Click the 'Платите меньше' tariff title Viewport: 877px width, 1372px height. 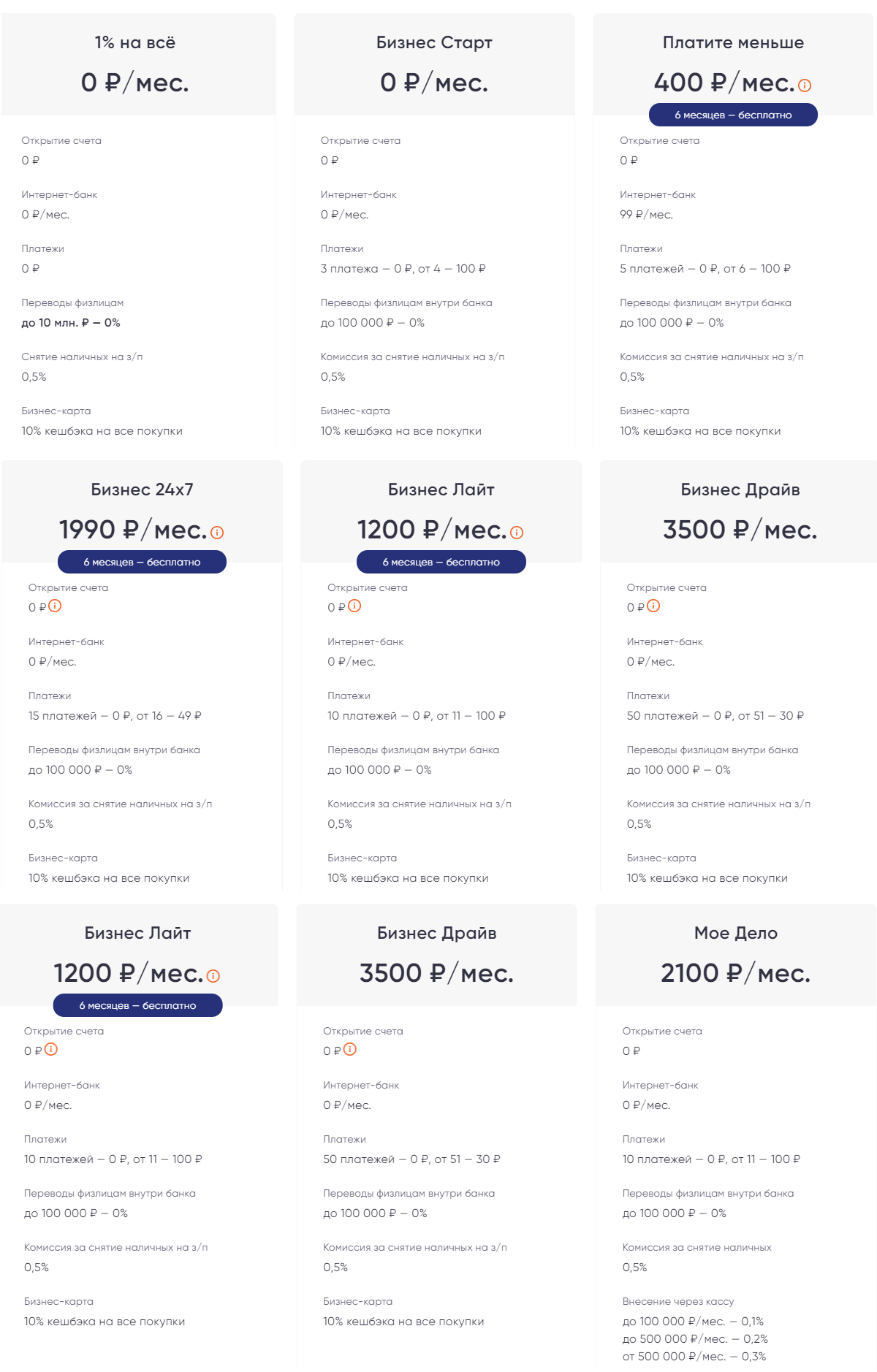pyautogui.click(x=733, y=42)
